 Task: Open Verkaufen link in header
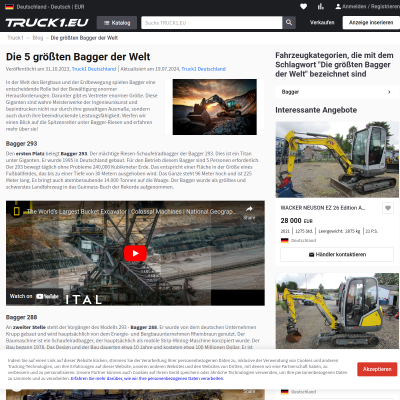(322, 23)
